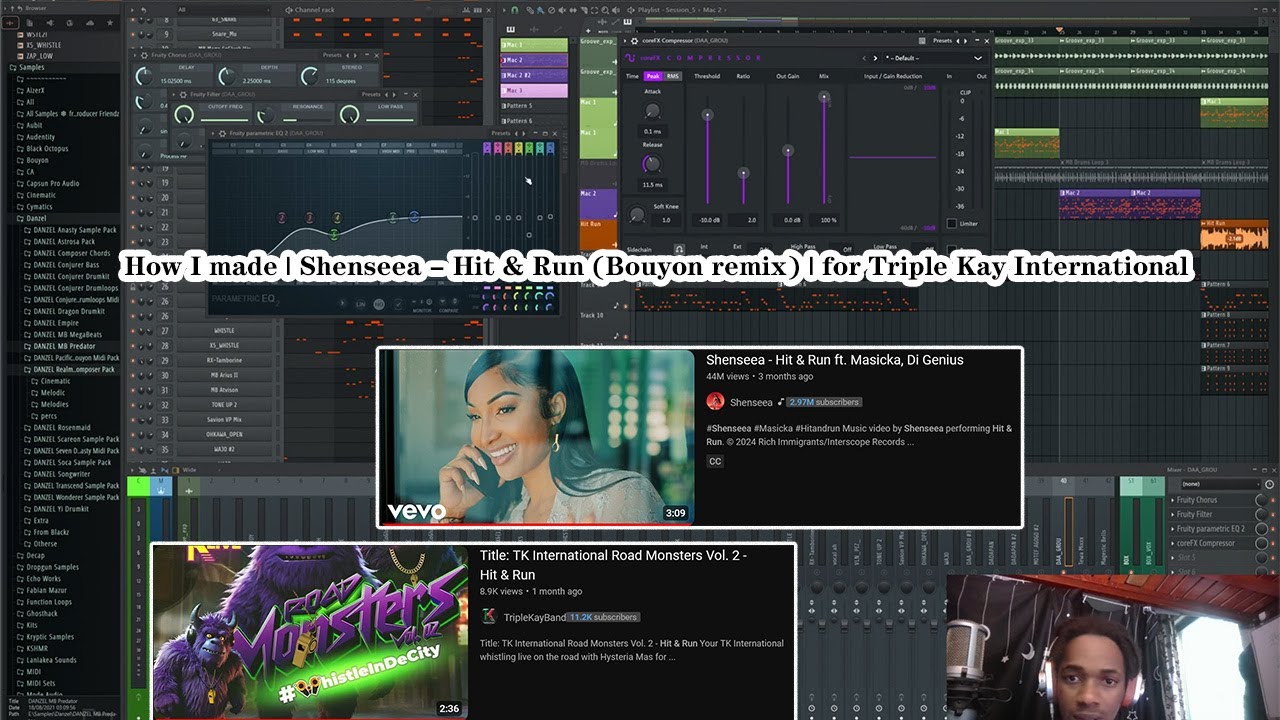Screen dimensions: 1280x720
Task: Click EQ band 2 node on the curve
Action: (x=282, y=218)
